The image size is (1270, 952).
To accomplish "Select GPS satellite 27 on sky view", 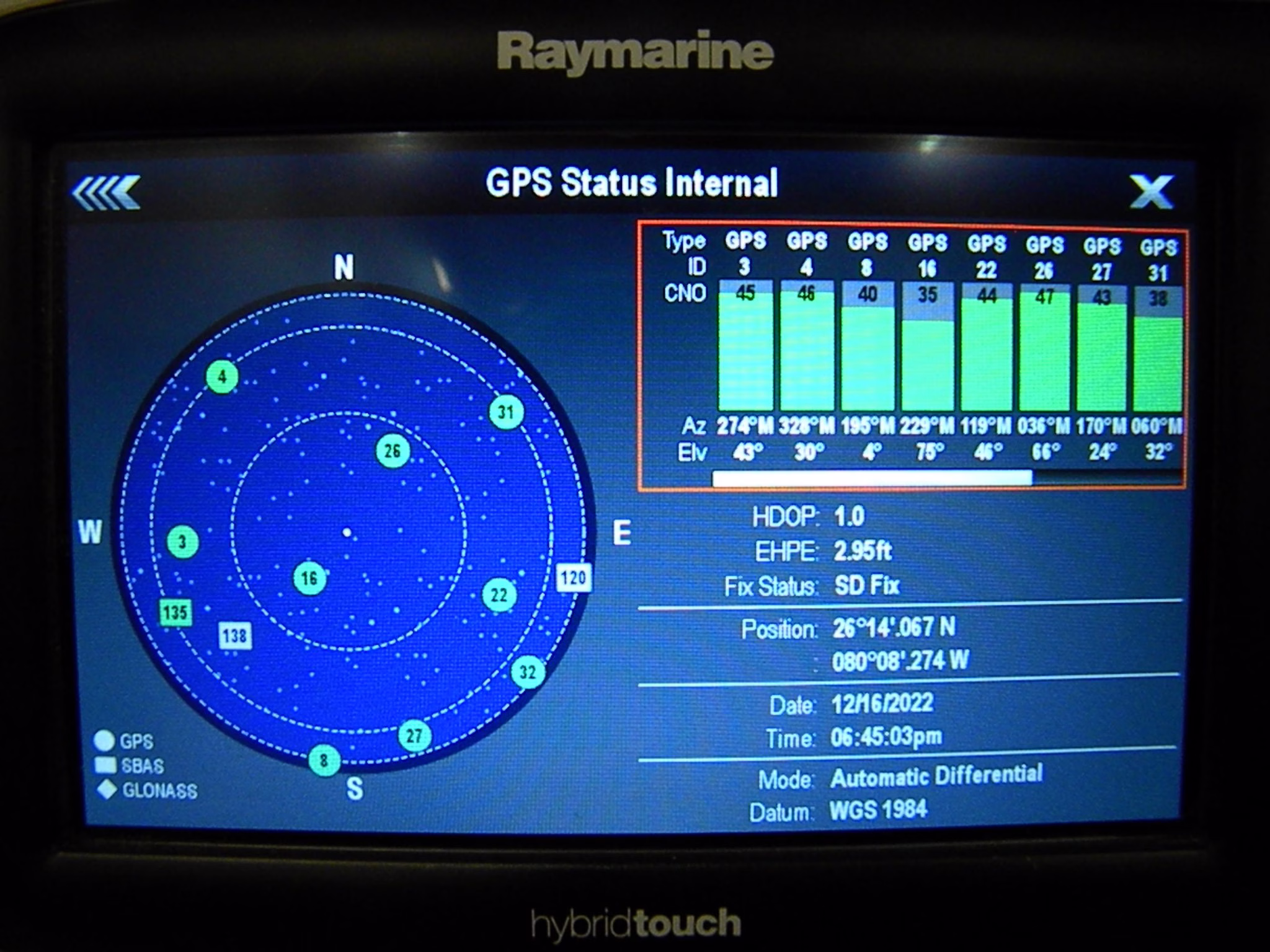I will 414,736.
